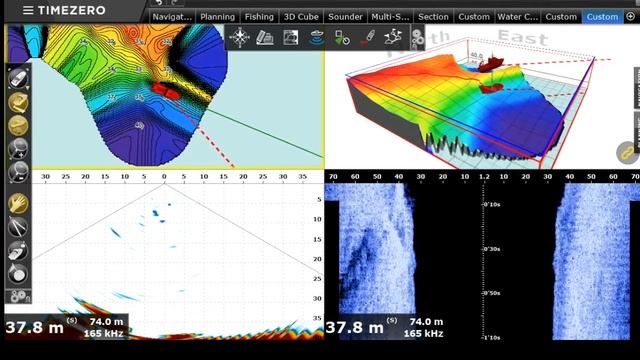640x360 pixels.
Task: Click the zoom out magnifier tool
Action: click(x=18, y=172)
